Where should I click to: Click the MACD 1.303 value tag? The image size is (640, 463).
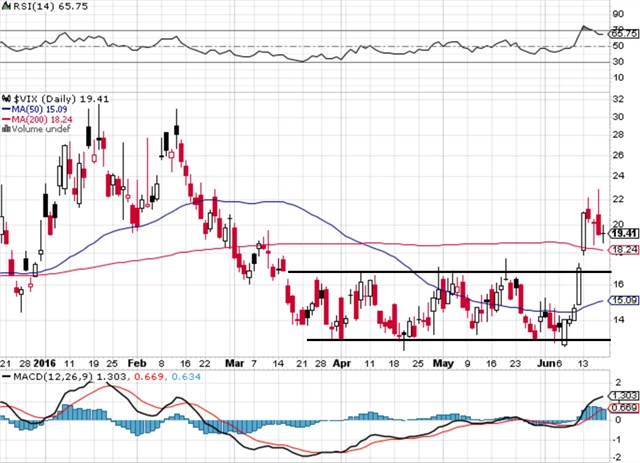coord(624,397)
